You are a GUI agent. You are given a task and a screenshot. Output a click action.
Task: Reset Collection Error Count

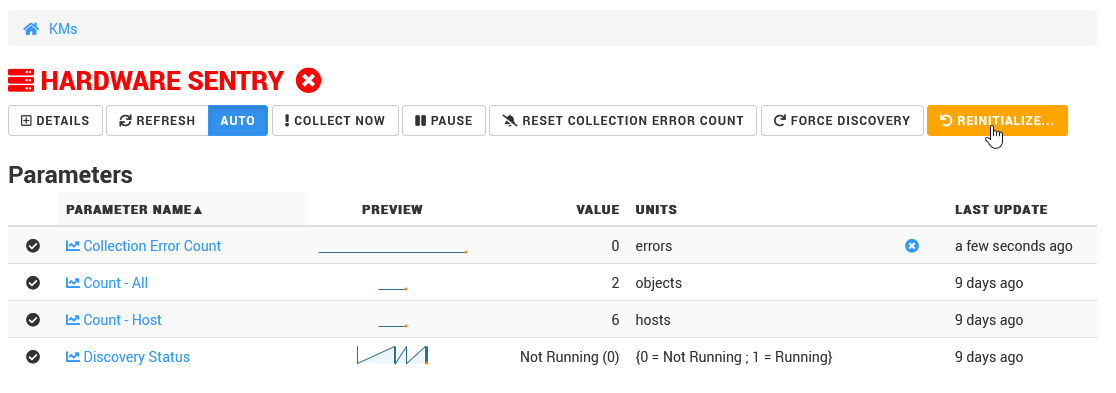pyautogui.click(x=623, y=120)
